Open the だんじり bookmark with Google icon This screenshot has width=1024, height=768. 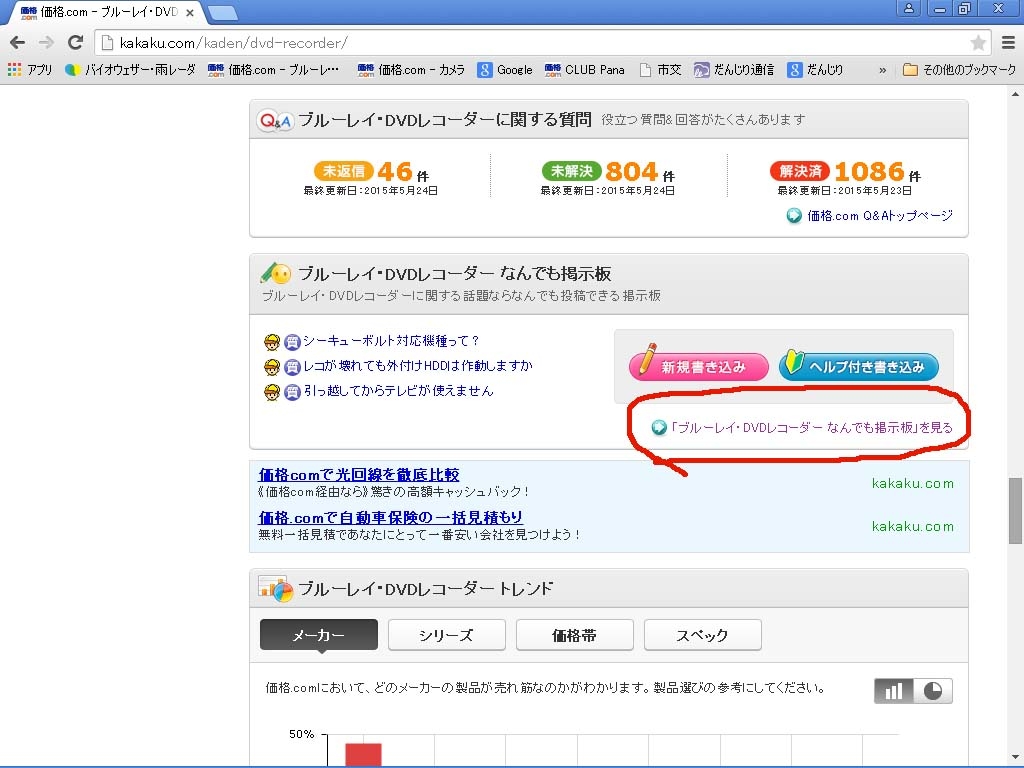coord(815,69)
